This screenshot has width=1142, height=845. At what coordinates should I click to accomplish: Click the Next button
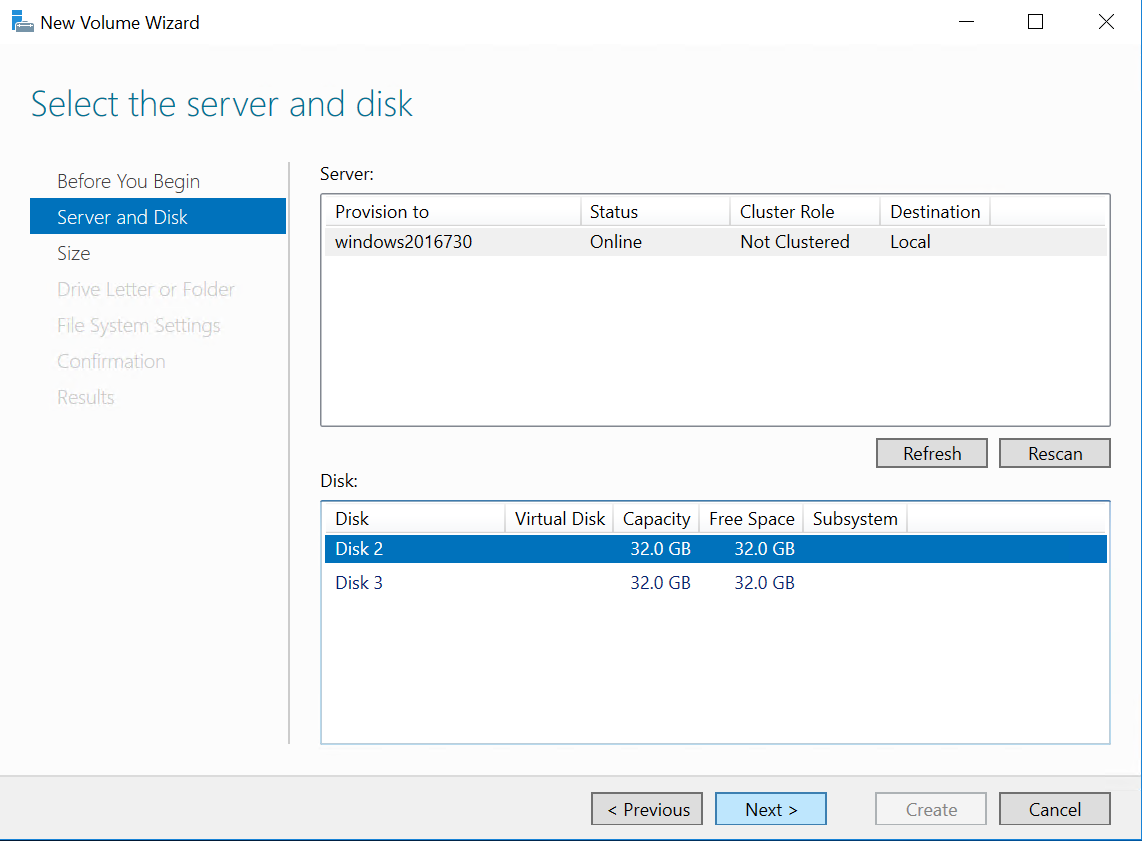pyautogui.click(x=770, y=809)
